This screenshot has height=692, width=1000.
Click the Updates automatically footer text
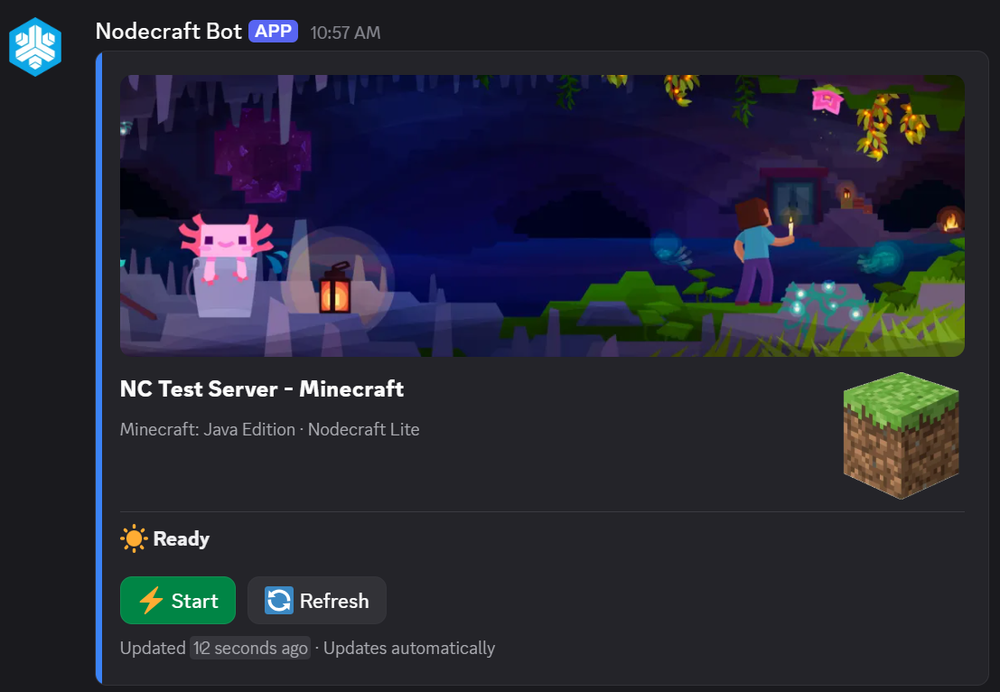click(409, 648)
